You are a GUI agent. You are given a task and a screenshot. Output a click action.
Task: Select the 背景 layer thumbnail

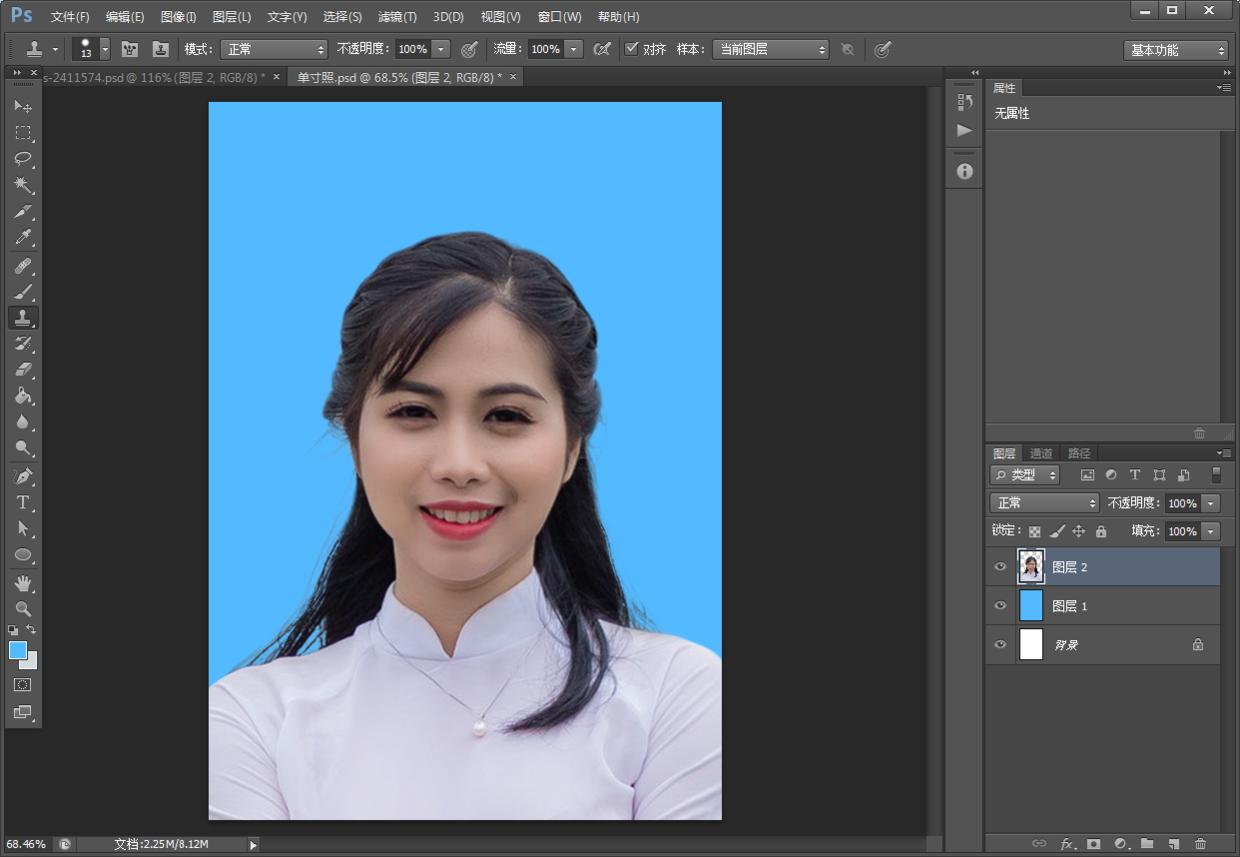coord(1031,645)
